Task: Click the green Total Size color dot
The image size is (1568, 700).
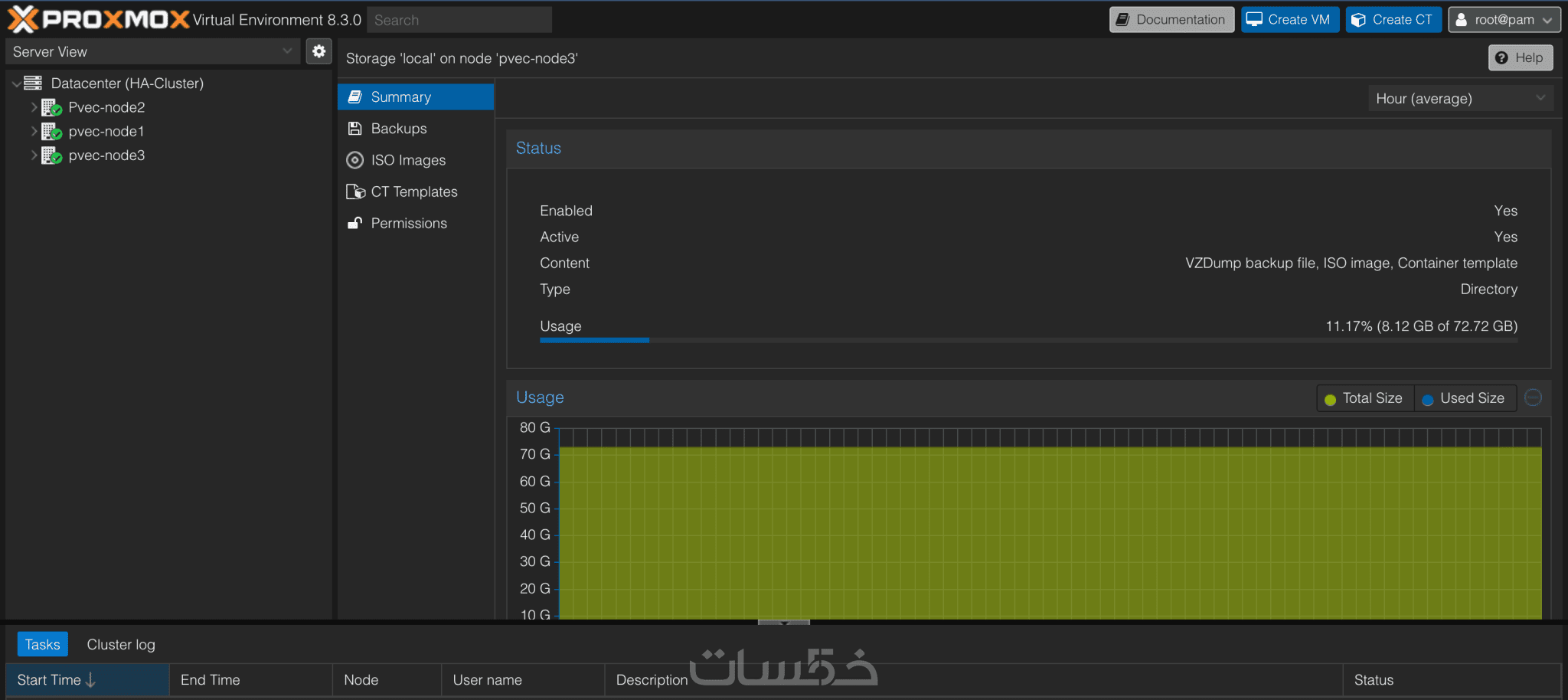Action: point(1330,399)
